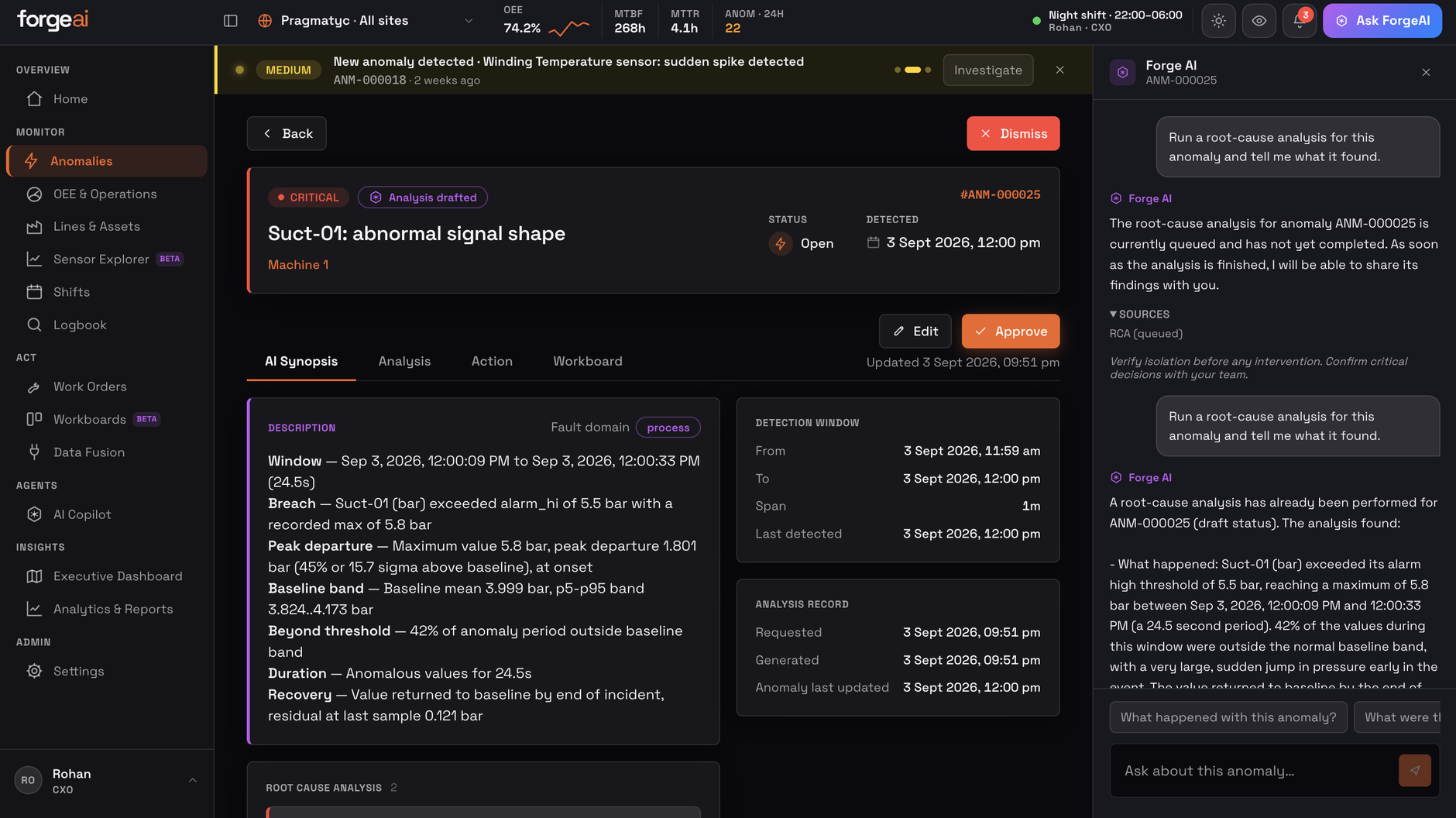
Task: Switch light/dark theme sun icon
Action: point(1218,21)
